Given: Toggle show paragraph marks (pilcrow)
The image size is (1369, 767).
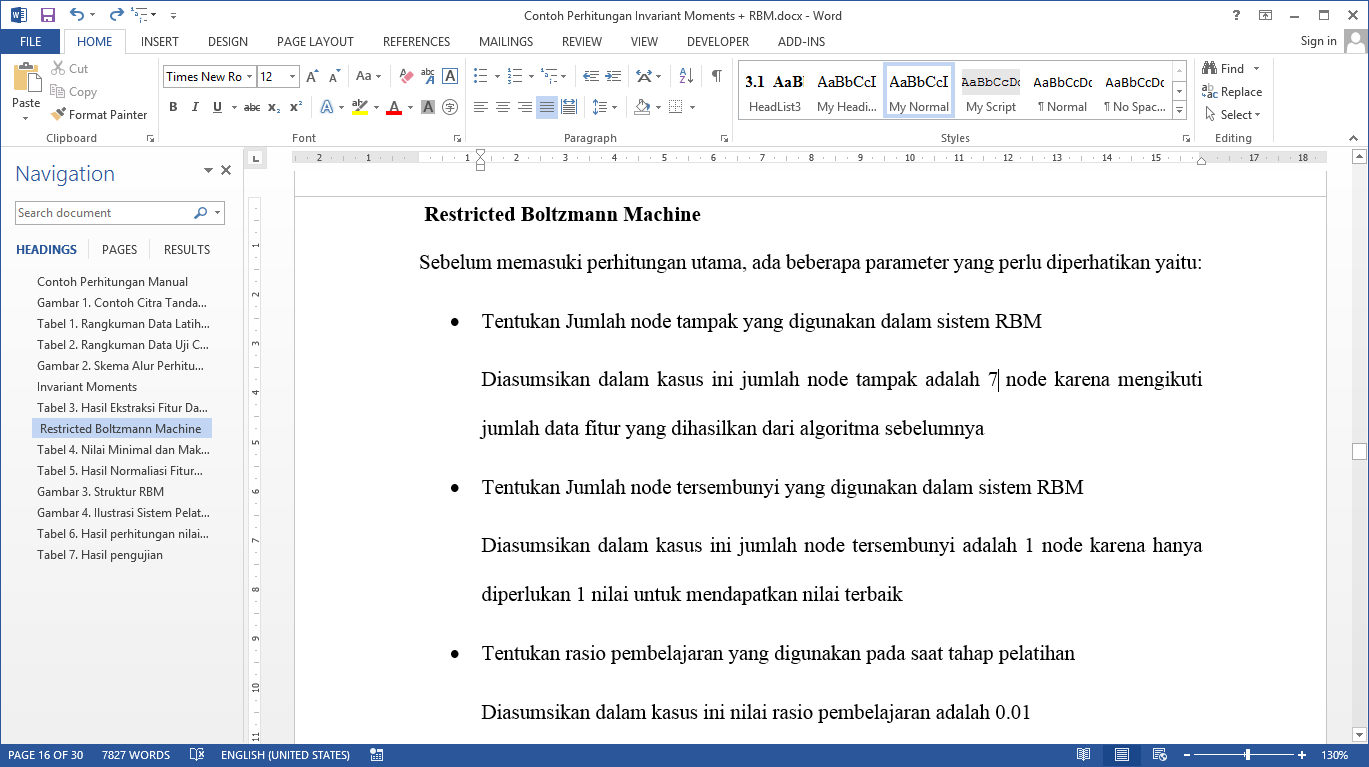Looking at the screenshot, I should click(x=716, y=76).
